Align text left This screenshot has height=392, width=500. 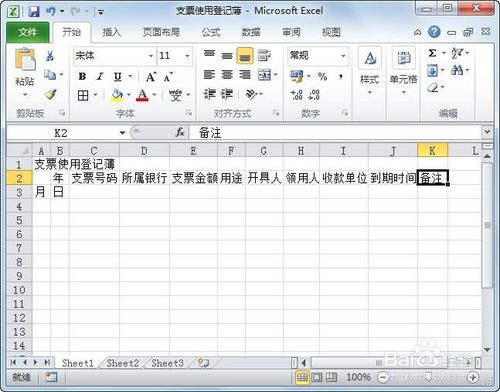click(x=209, y=75)
